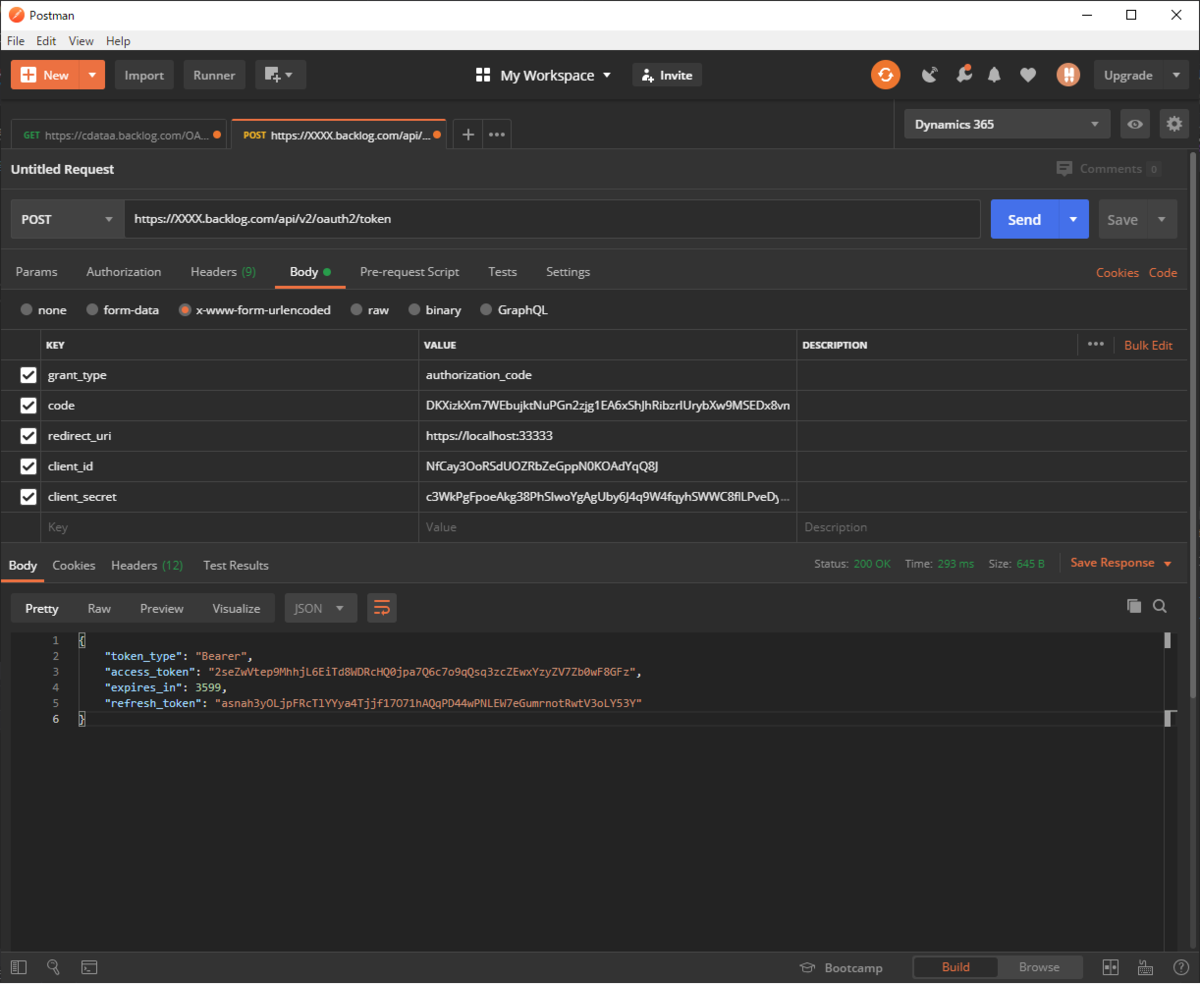The height and width of the screenshot is (984, 1200).
Task: Open two-pane layout icon in status bar
Action: [1110, 967]
